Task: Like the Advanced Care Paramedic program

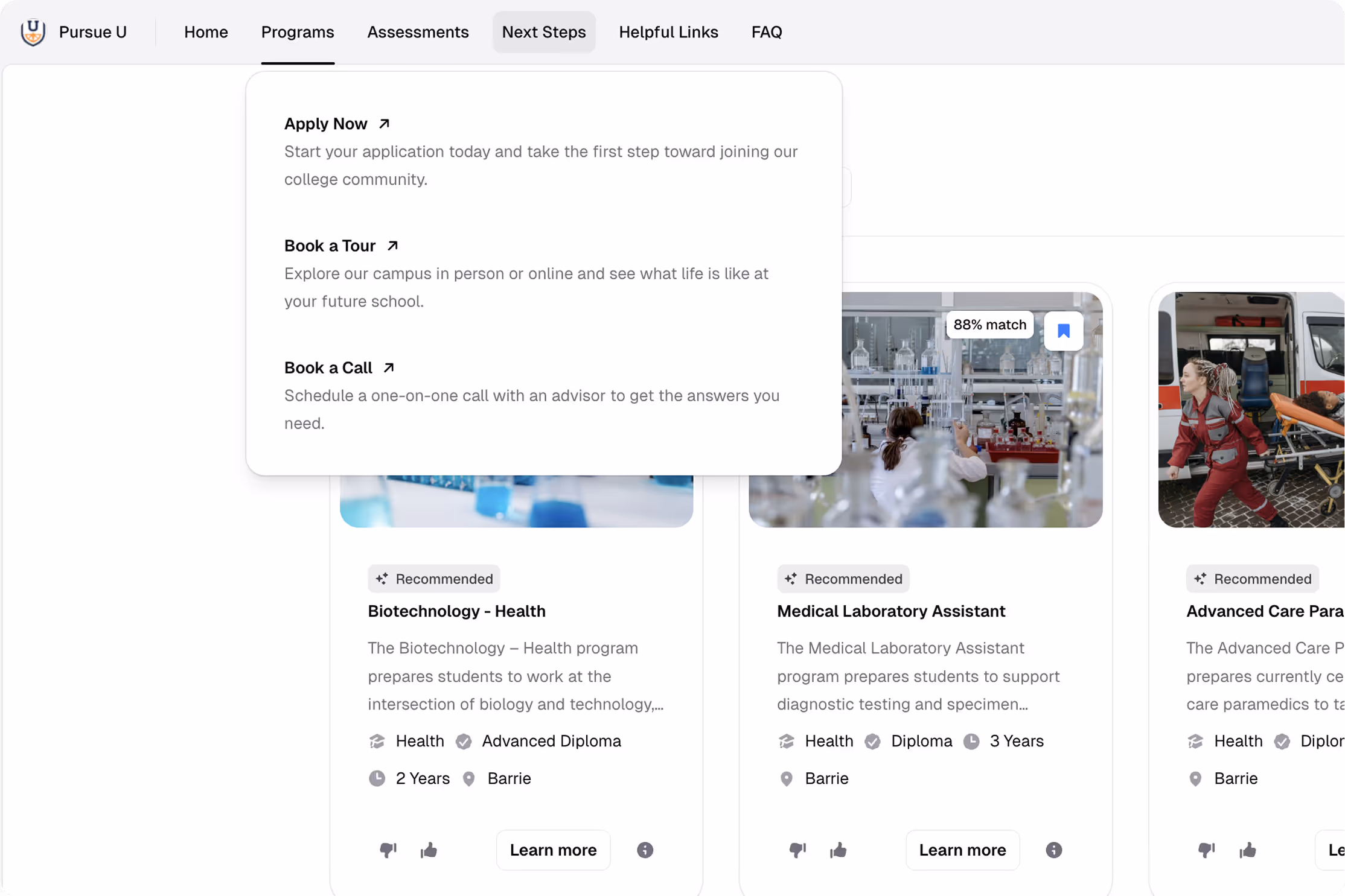Action: pyautogui.click(x=1247, y=850)
